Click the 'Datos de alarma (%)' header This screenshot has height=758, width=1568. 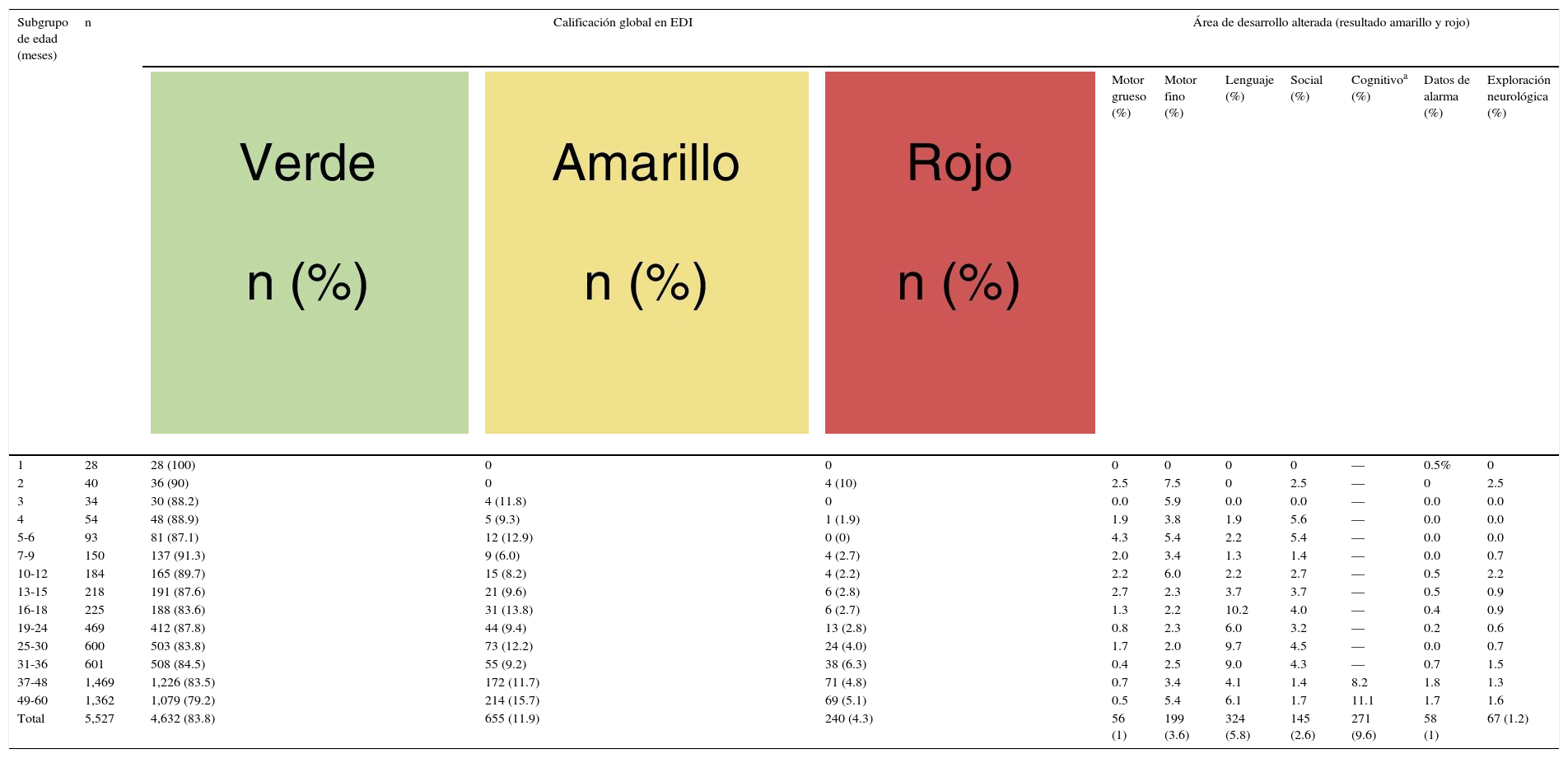[x=1446, y=96]
